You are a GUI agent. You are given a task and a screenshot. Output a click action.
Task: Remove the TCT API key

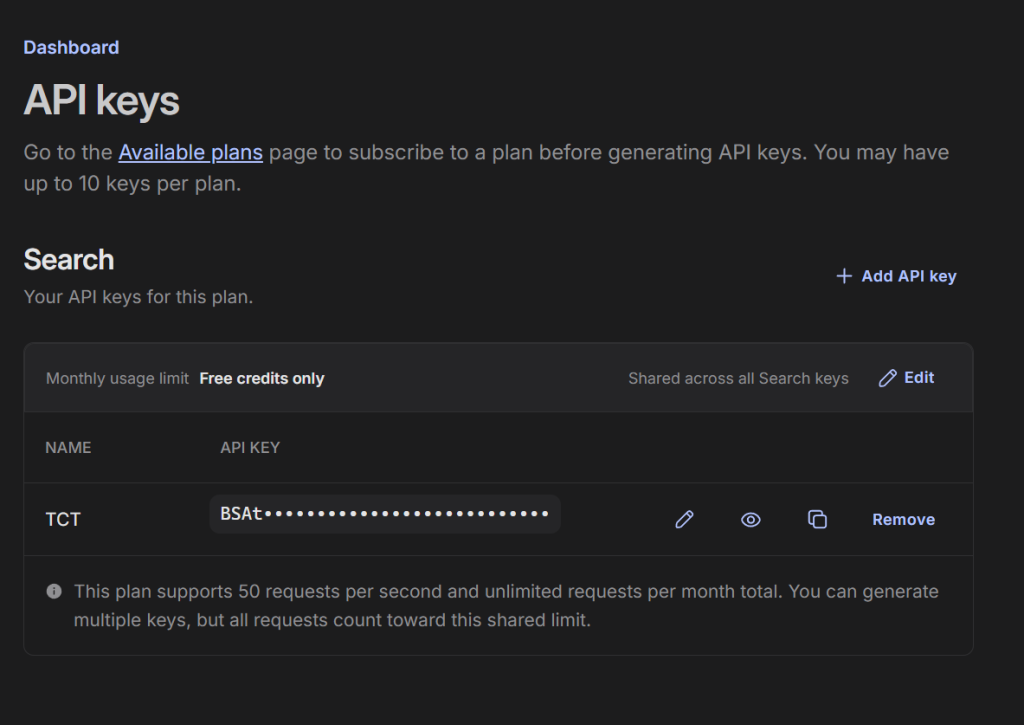click(x=904, y=519)
